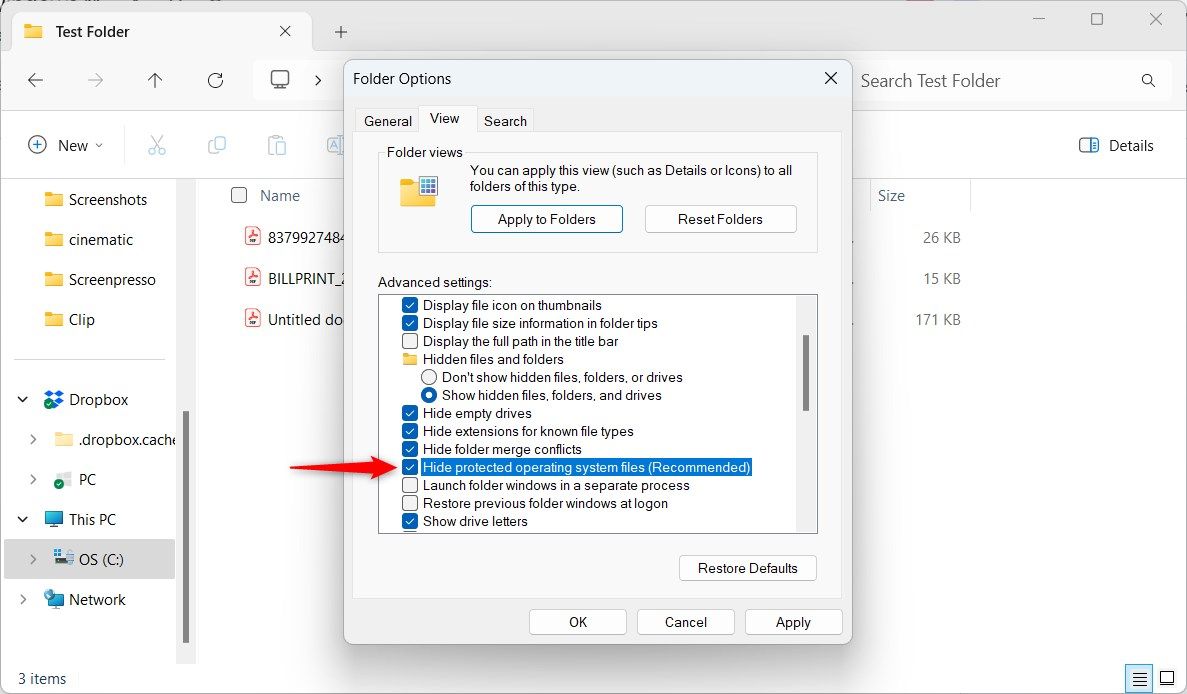1187x694 pixels.
Task: Collapse the This PC tree node
Action: click(23, 520)
